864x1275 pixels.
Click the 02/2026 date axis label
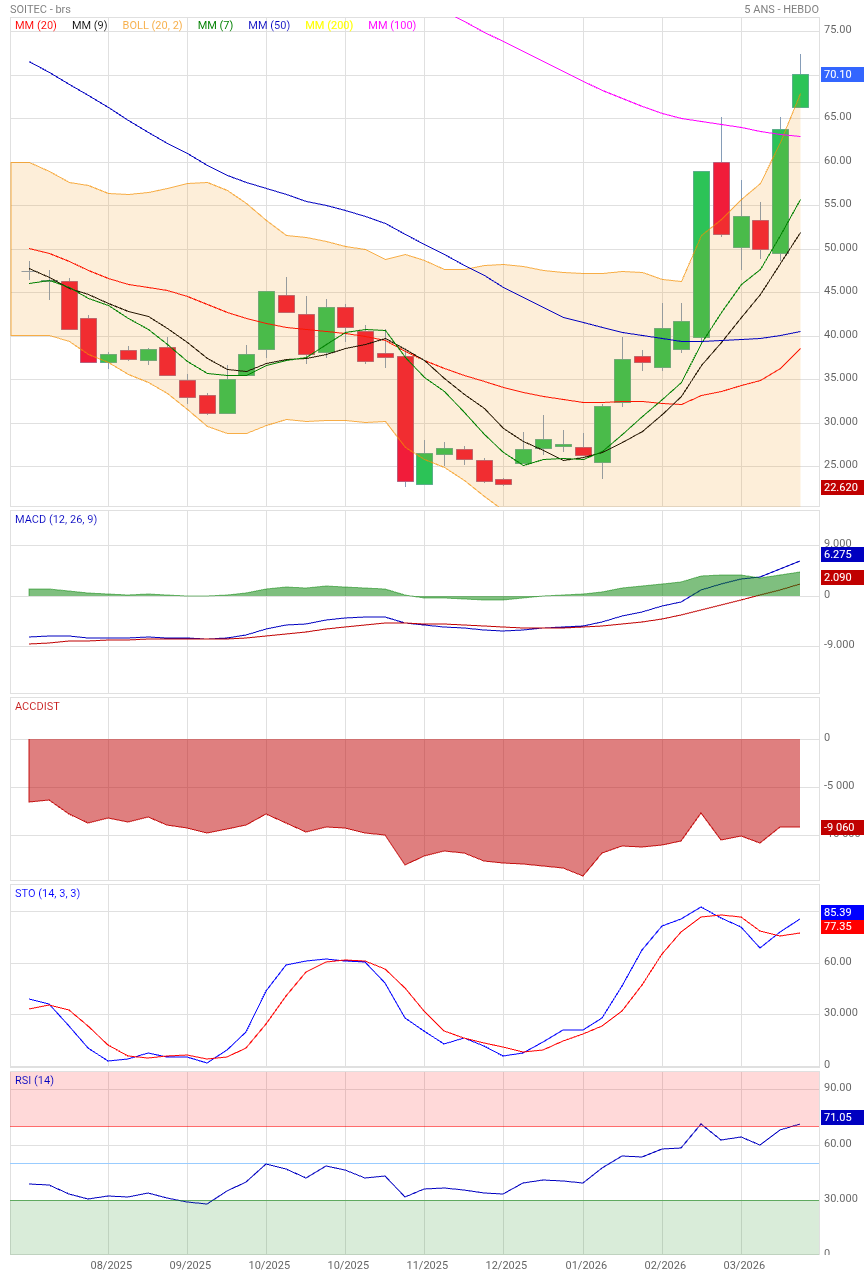coord(664,1265)
